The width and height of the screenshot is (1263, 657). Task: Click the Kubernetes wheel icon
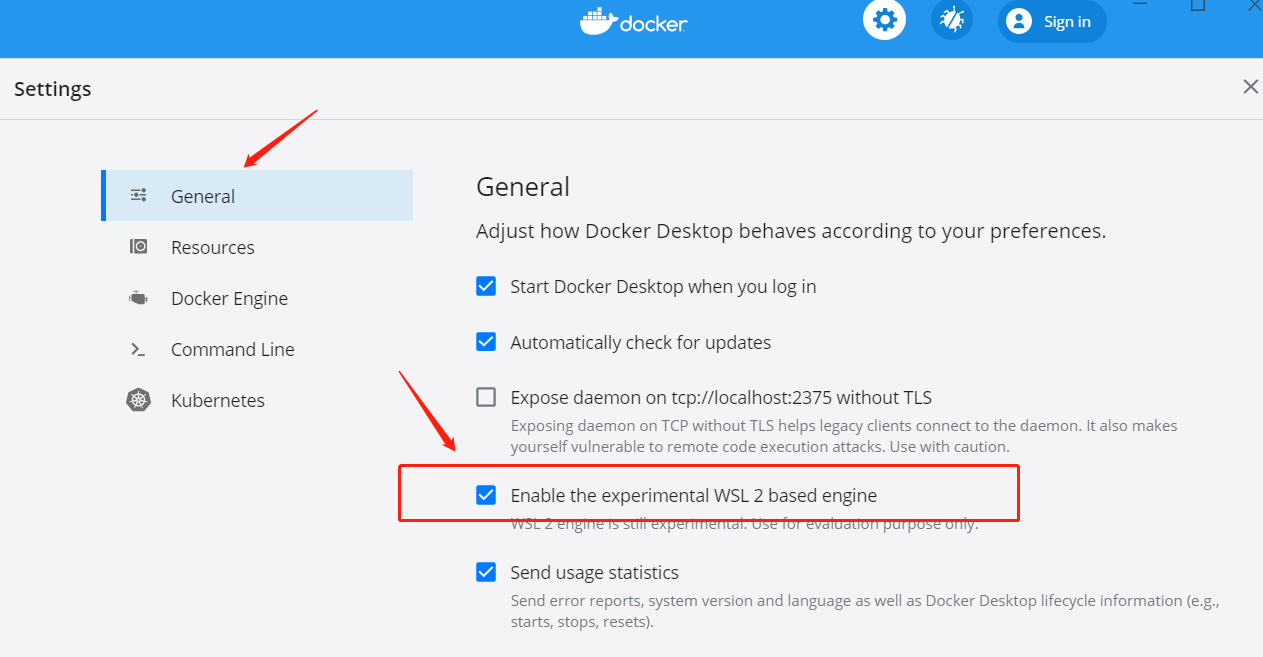point(138,400)
